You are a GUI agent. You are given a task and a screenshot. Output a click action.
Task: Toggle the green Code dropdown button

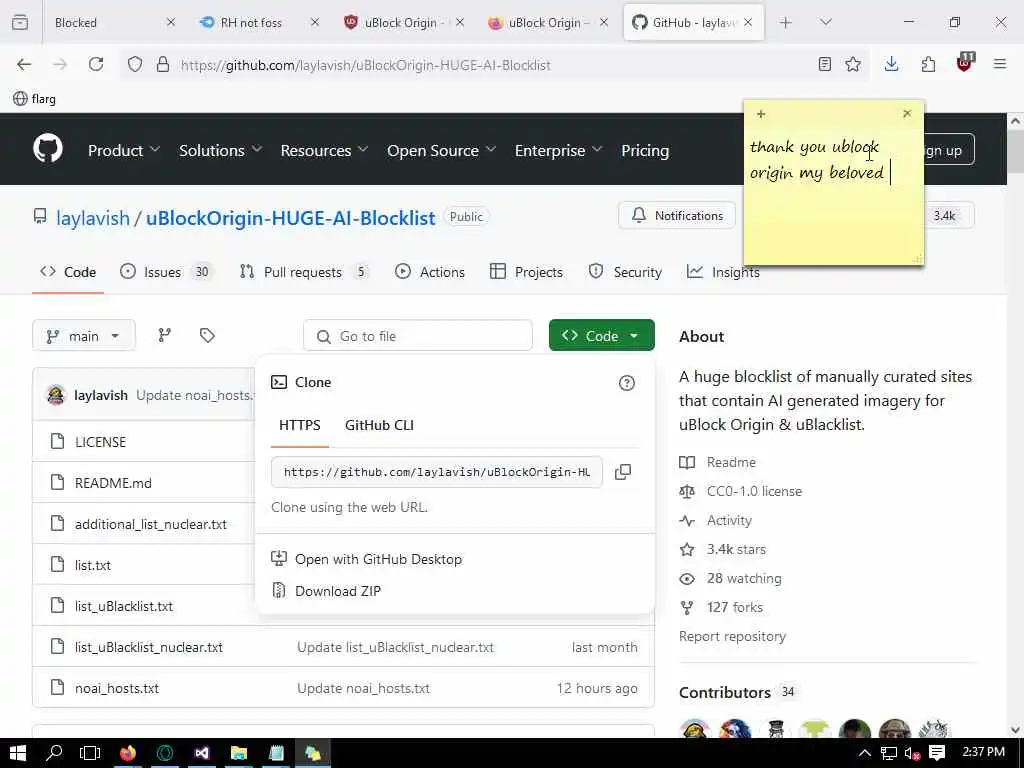[601, 335]
